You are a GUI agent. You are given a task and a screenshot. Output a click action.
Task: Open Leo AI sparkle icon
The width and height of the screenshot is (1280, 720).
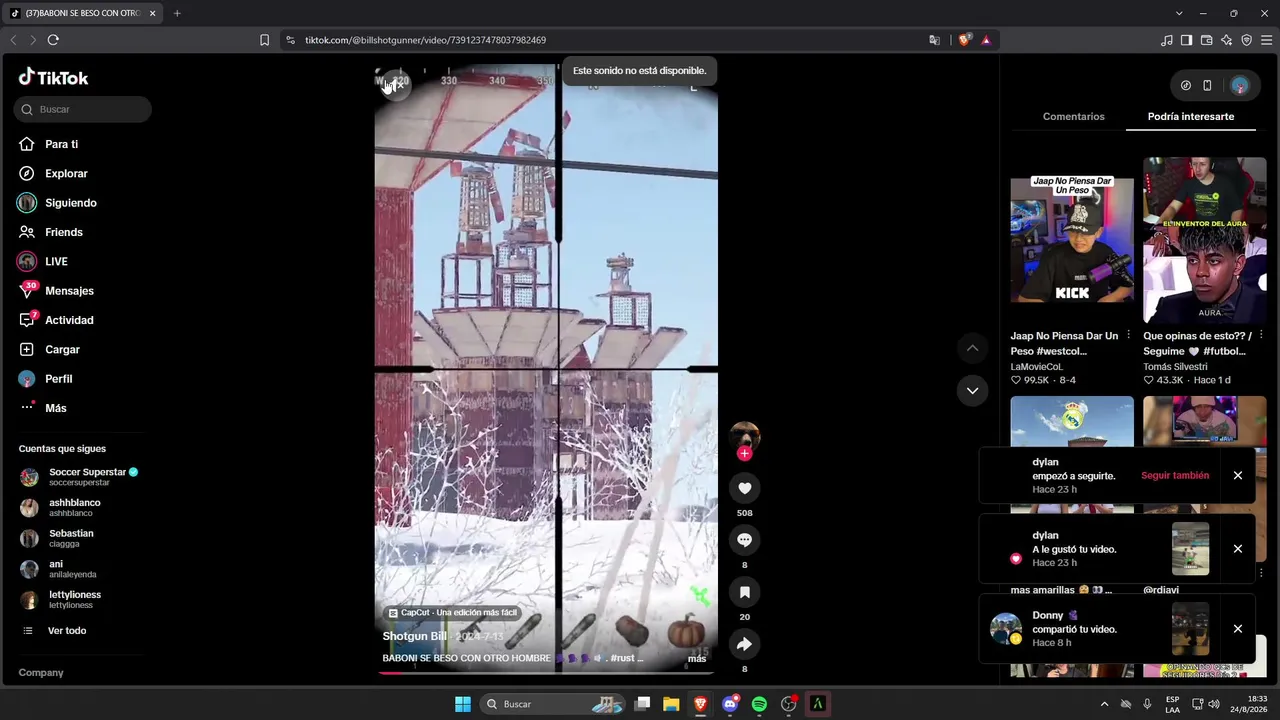(x=1226, y=40)
